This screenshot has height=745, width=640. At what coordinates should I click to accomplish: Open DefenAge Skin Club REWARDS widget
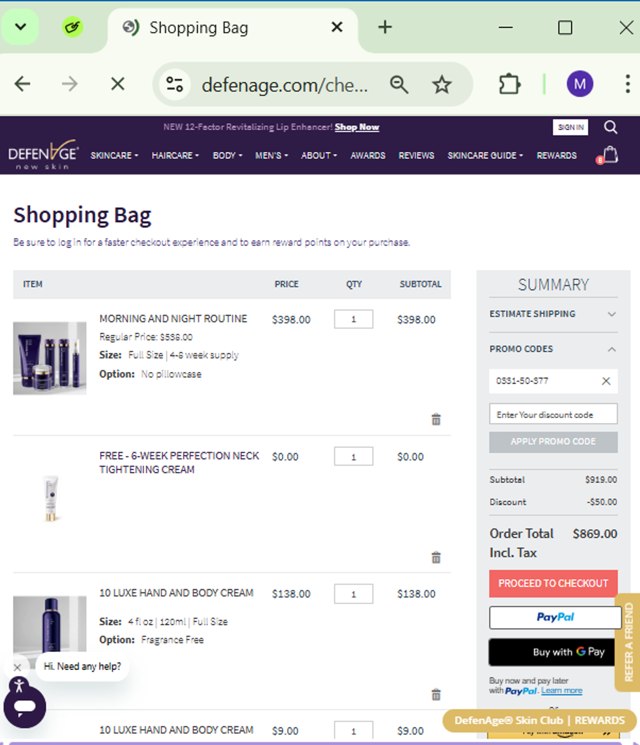click(x=539, y=721)
